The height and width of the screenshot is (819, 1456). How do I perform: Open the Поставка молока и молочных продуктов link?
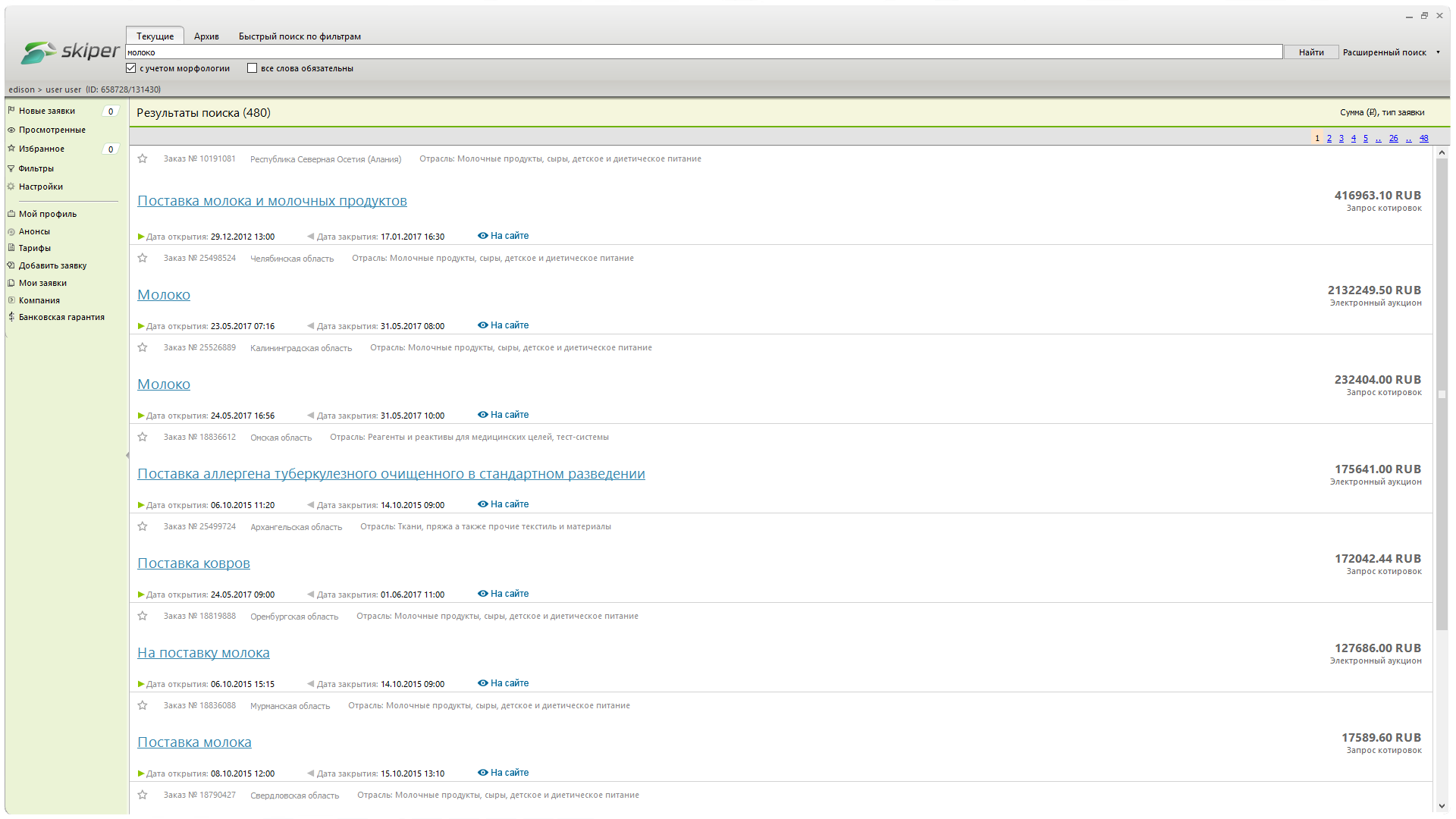pos(271,201)
